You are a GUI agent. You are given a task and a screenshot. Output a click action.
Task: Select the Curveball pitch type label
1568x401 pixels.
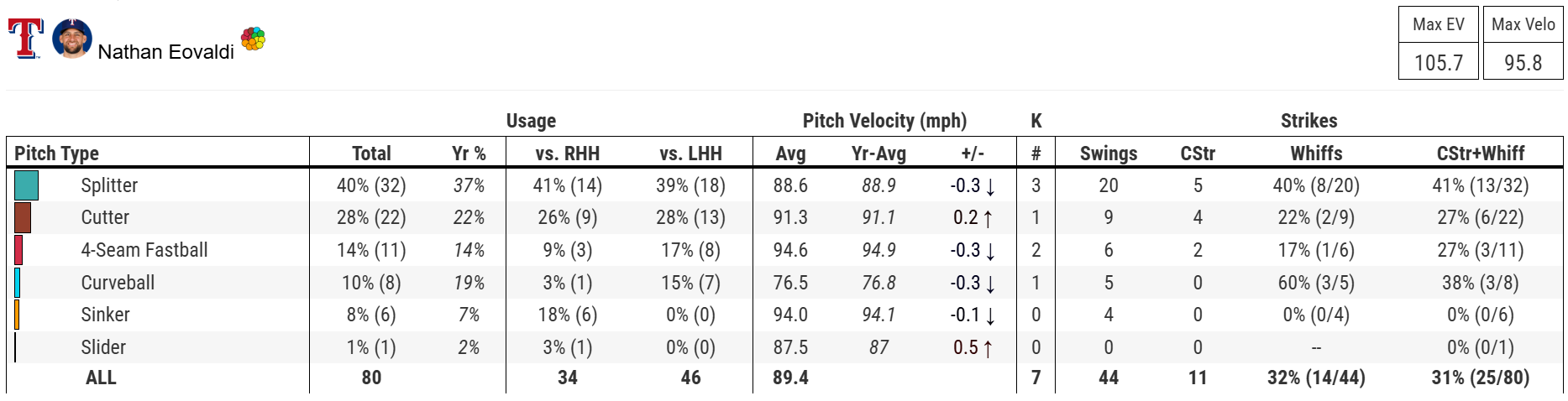[x=118, y=283]
